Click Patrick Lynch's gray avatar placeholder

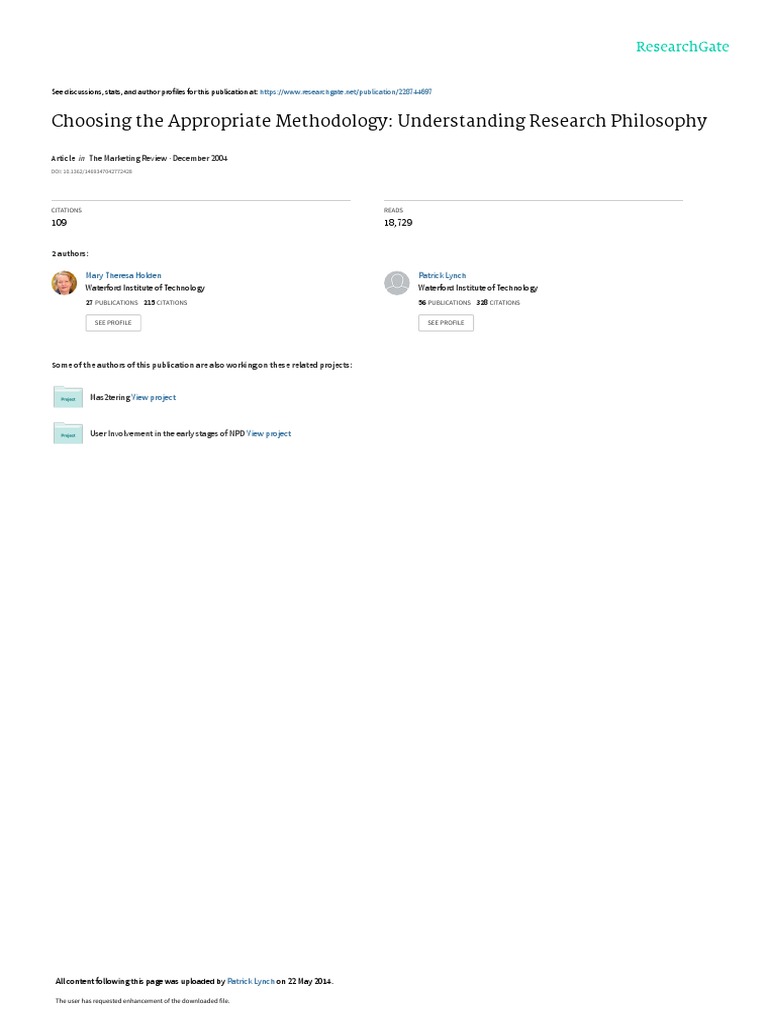coord(396,283)
